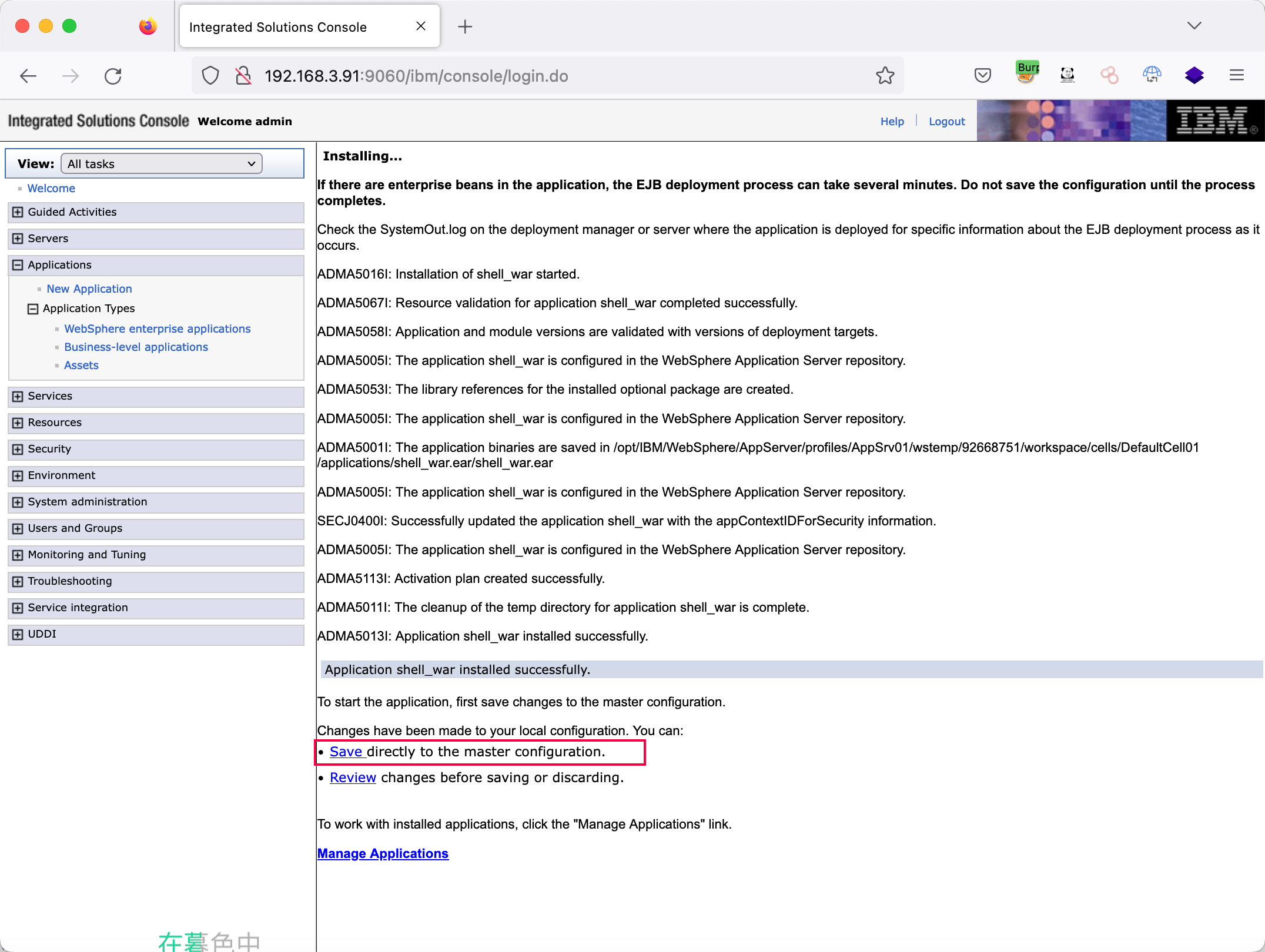The width and height of the screenshot is (1265, 952).
Task: Click the tracking protection shield icon
Action: (x=210, y=76)
